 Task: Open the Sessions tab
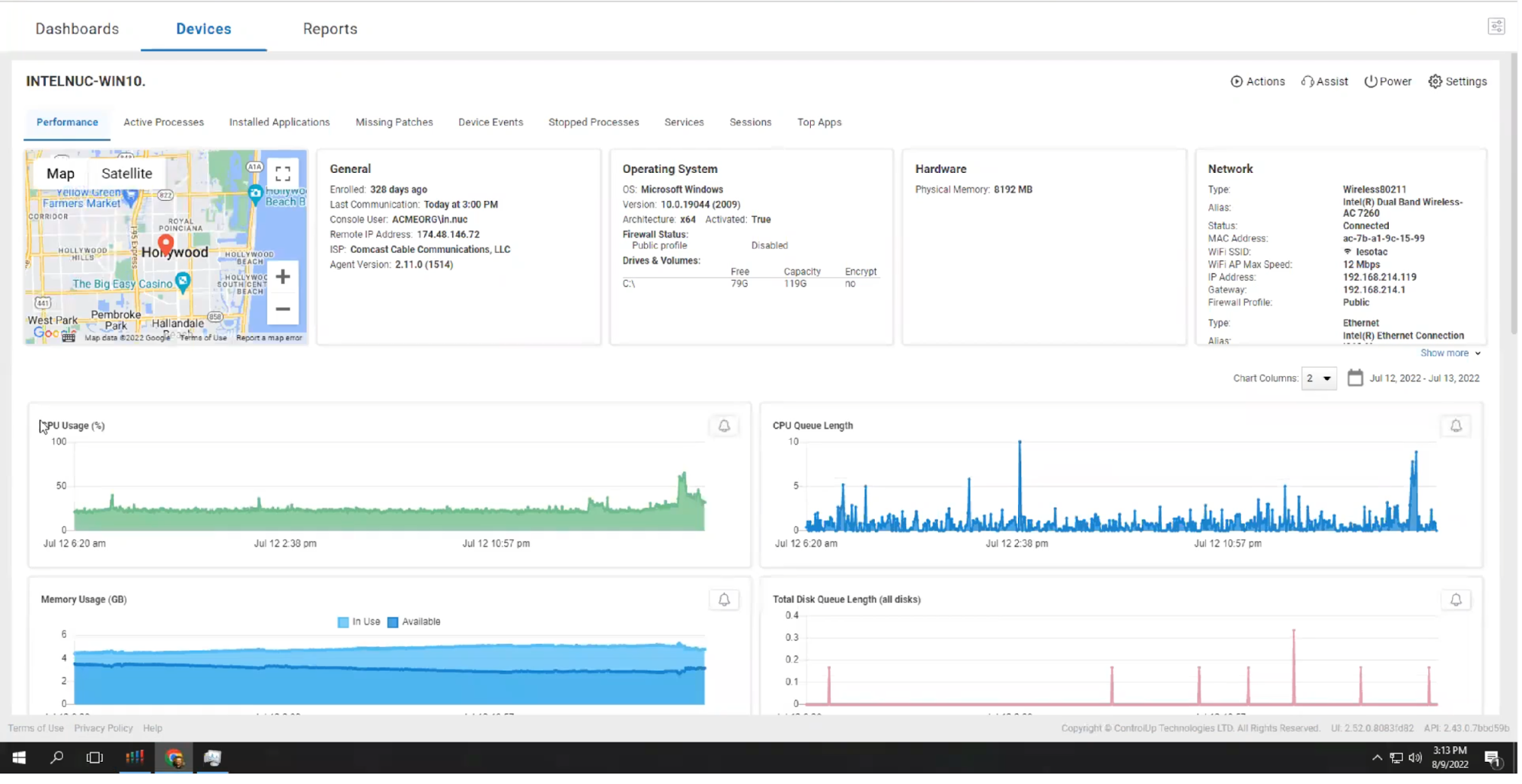[751, 123]
